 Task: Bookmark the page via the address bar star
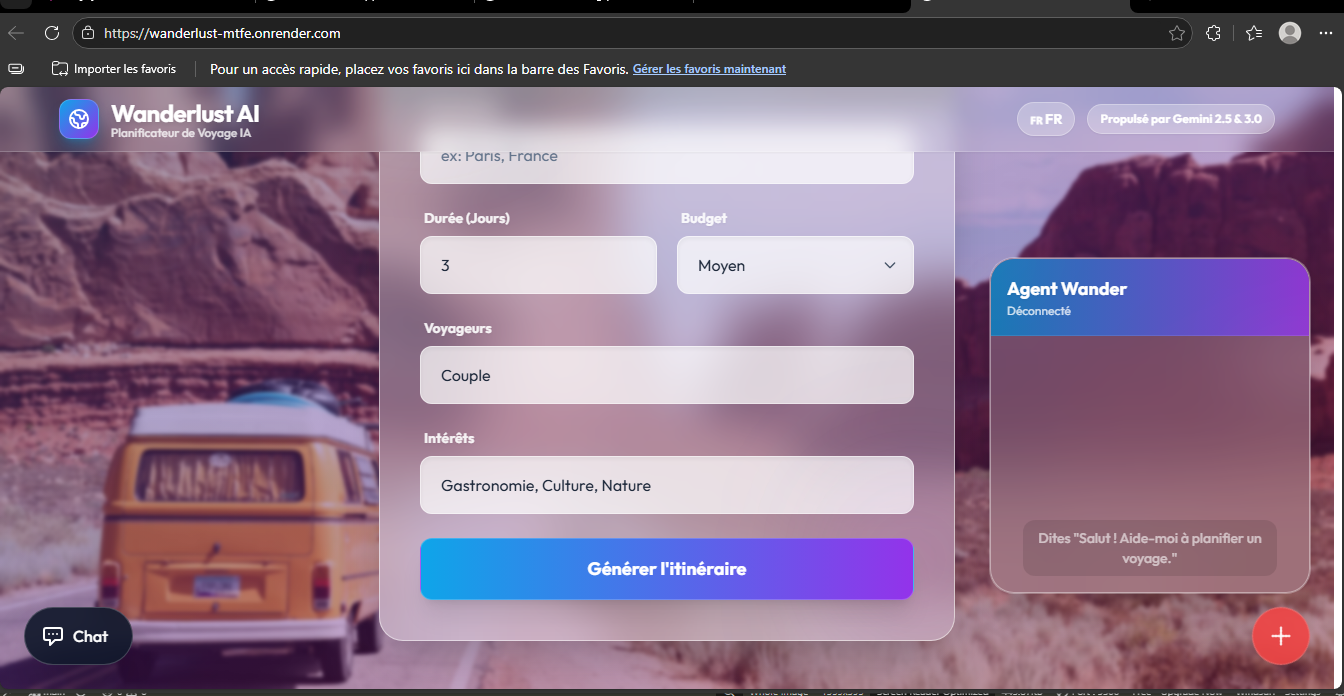[1176, 32]
